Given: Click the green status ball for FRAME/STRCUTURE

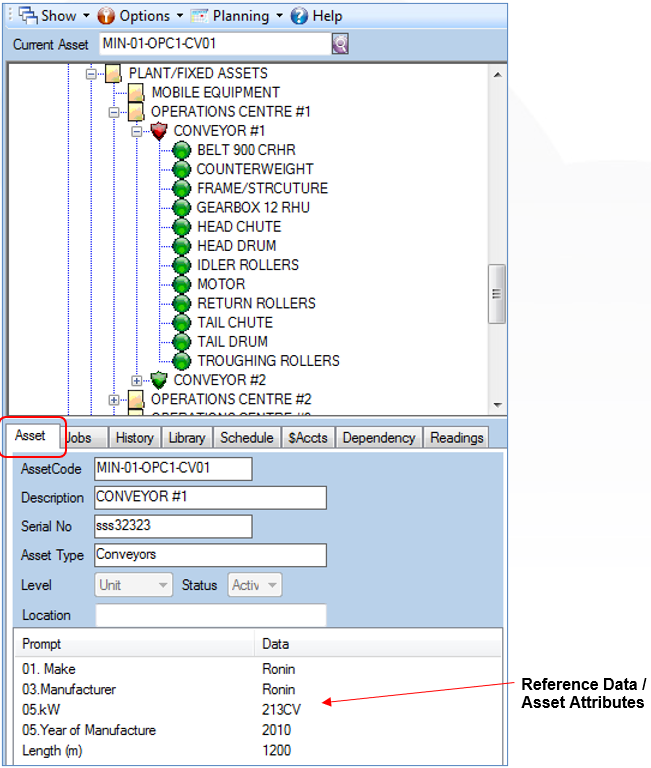Looking at the screenshot, I should point(182,189).
